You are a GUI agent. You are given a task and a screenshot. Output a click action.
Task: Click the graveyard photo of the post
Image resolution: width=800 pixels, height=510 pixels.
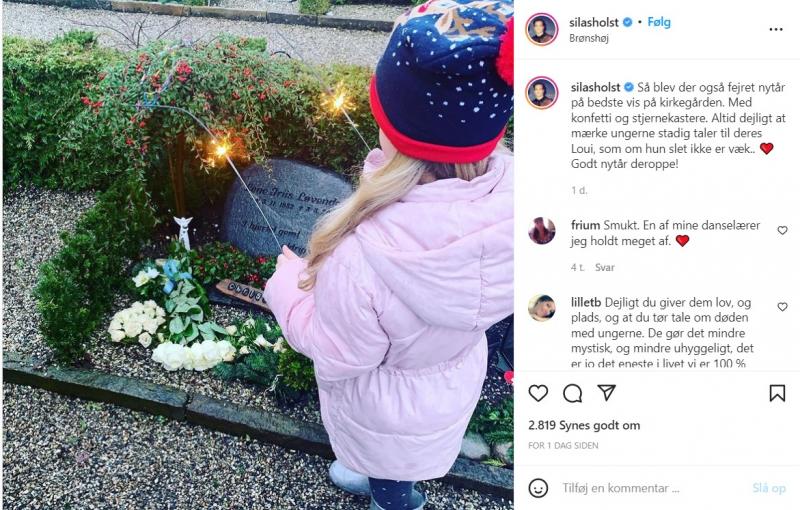[x=258, y=255]
